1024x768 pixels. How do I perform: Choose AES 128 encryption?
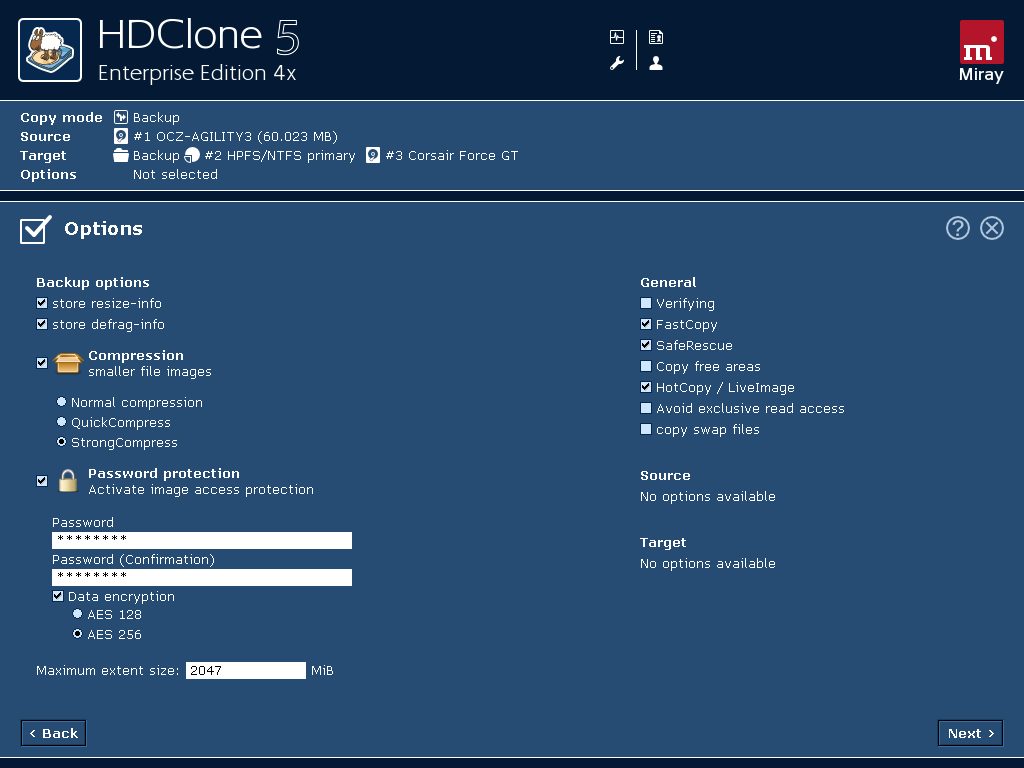point(78,614)
